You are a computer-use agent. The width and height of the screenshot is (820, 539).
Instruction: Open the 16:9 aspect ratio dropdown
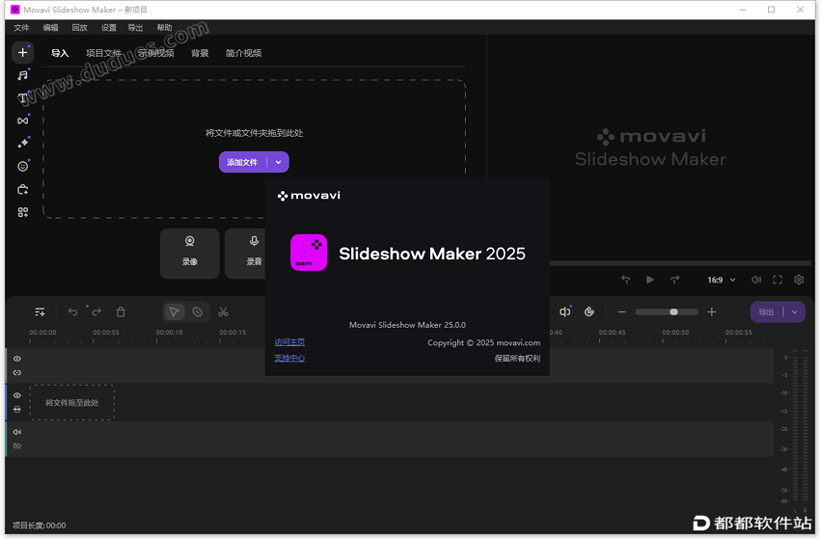[x=721, y=280]
